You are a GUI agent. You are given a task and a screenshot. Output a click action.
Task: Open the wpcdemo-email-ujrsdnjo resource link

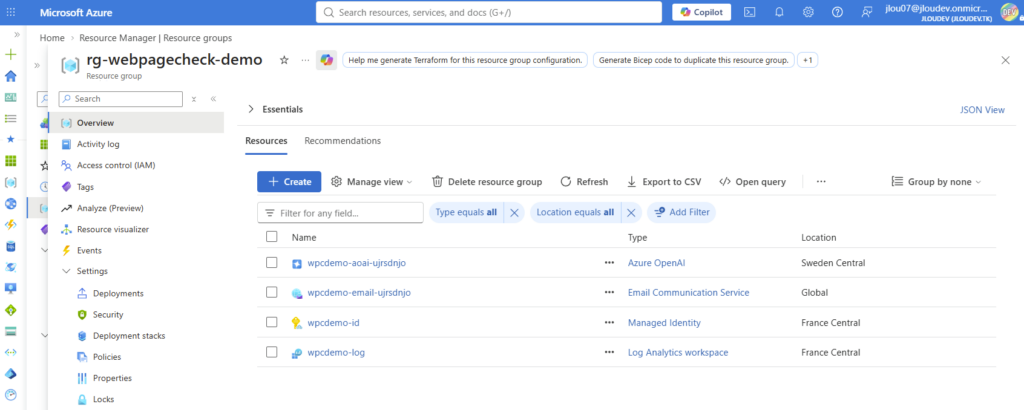coord(359,292)
